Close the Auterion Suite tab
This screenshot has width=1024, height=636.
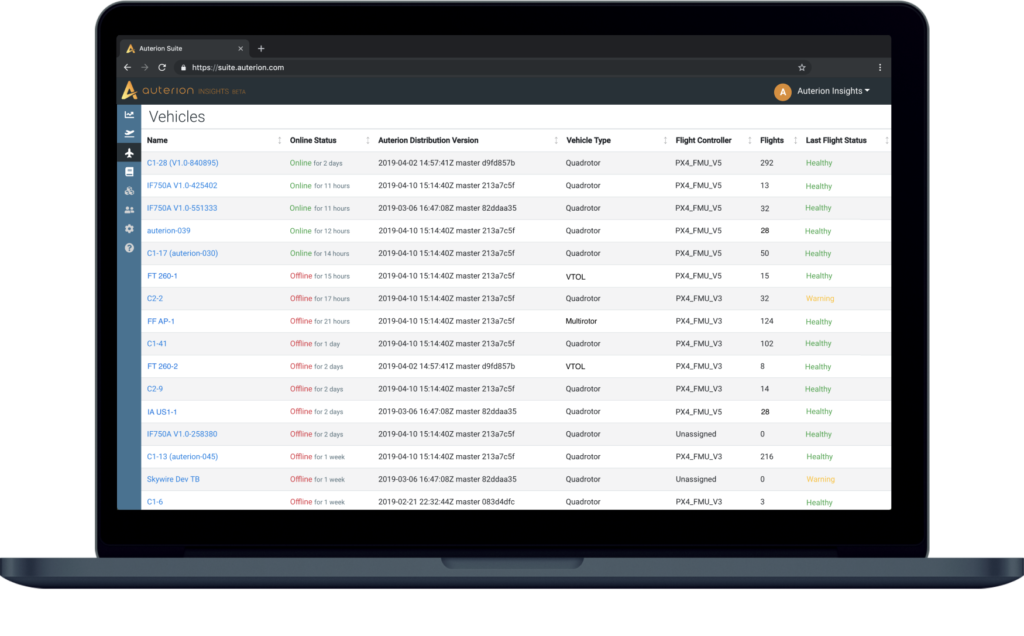point(240,48)
